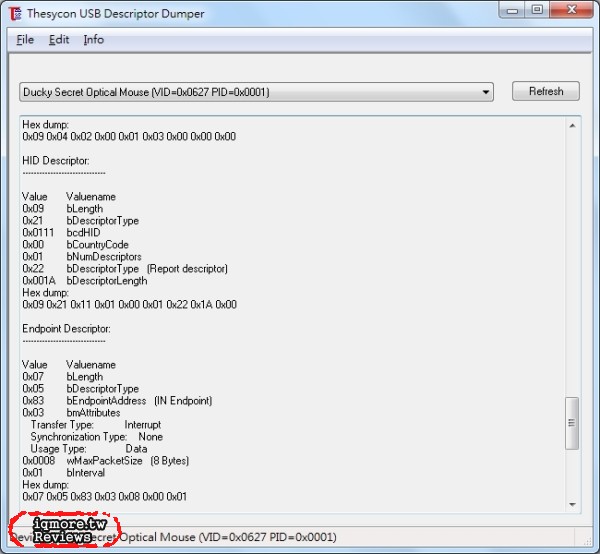
Task: Click the 'wMaxPacketSize (8 Bytes)' line
Action: coord(106,461)
